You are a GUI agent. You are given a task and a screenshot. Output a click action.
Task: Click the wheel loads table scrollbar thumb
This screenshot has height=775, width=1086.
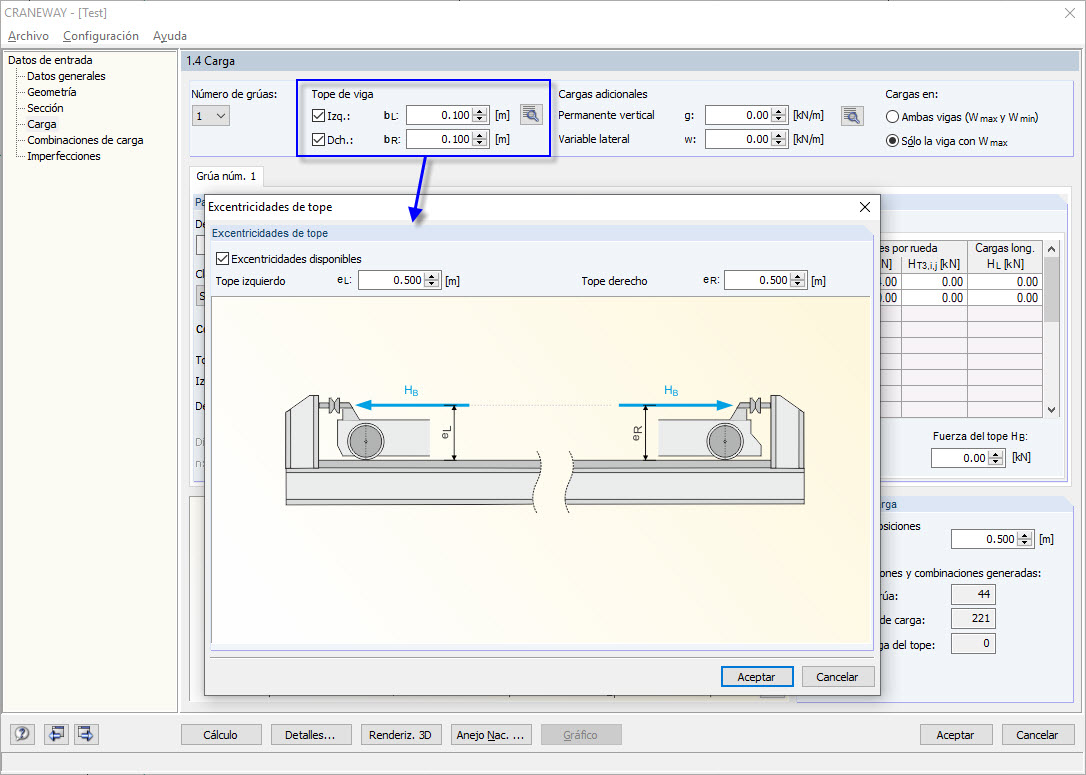click(1051, 289)
